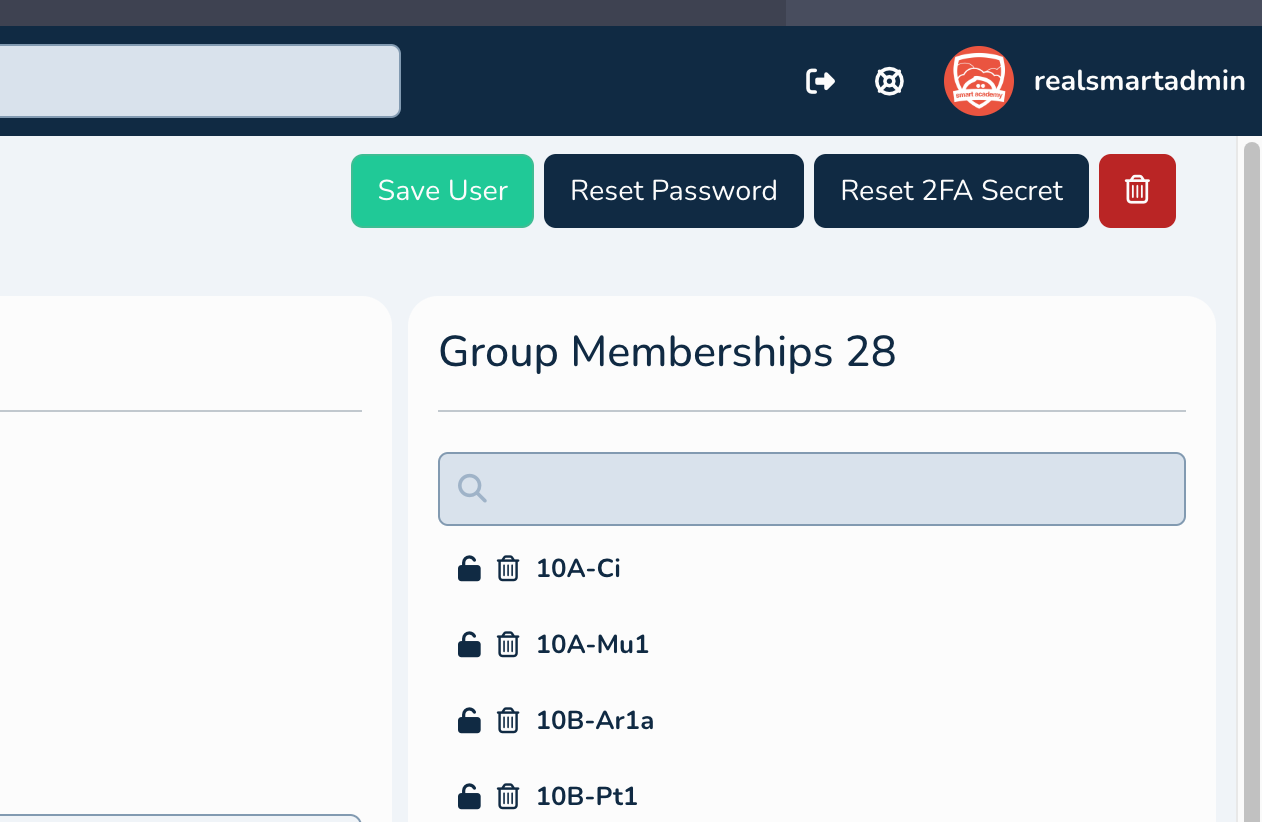
Task: Toggle the padlock on 10B-Pt1
Action: [468, 796]
